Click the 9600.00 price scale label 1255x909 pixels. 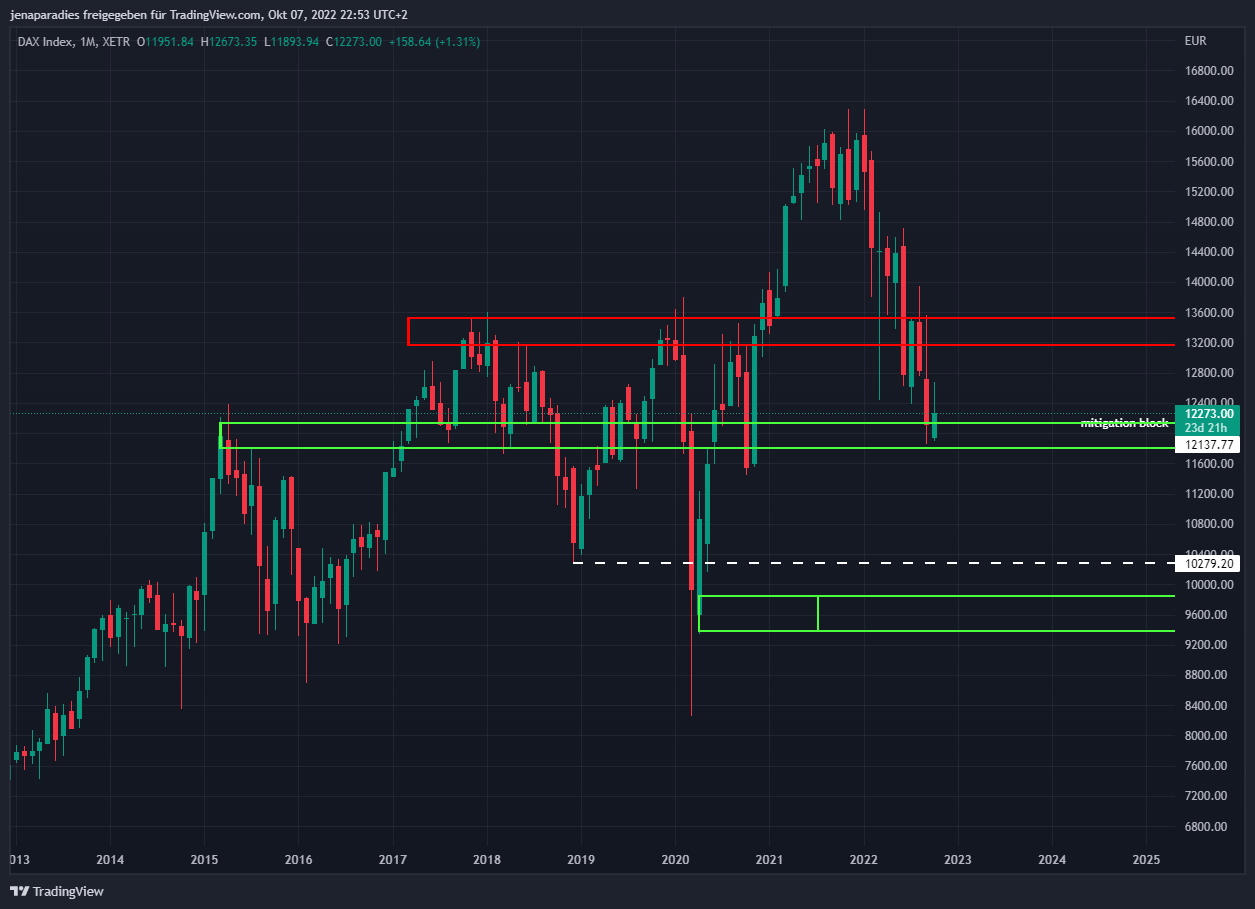pos(1207,615)
